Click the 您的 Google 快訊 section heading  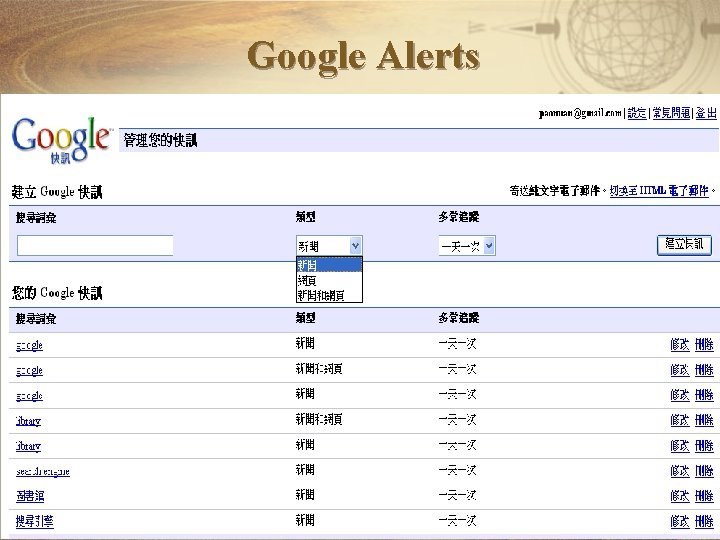(57, 292)
